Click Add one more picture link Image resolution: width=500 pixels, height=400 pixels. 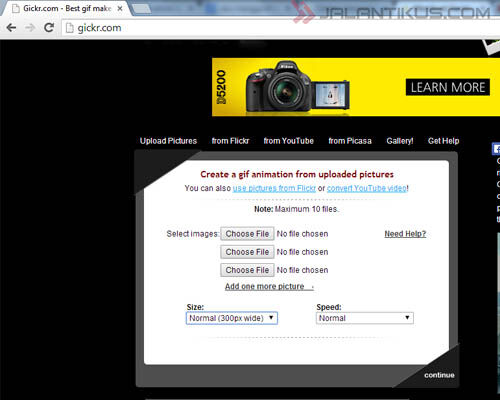pos(269,287)
